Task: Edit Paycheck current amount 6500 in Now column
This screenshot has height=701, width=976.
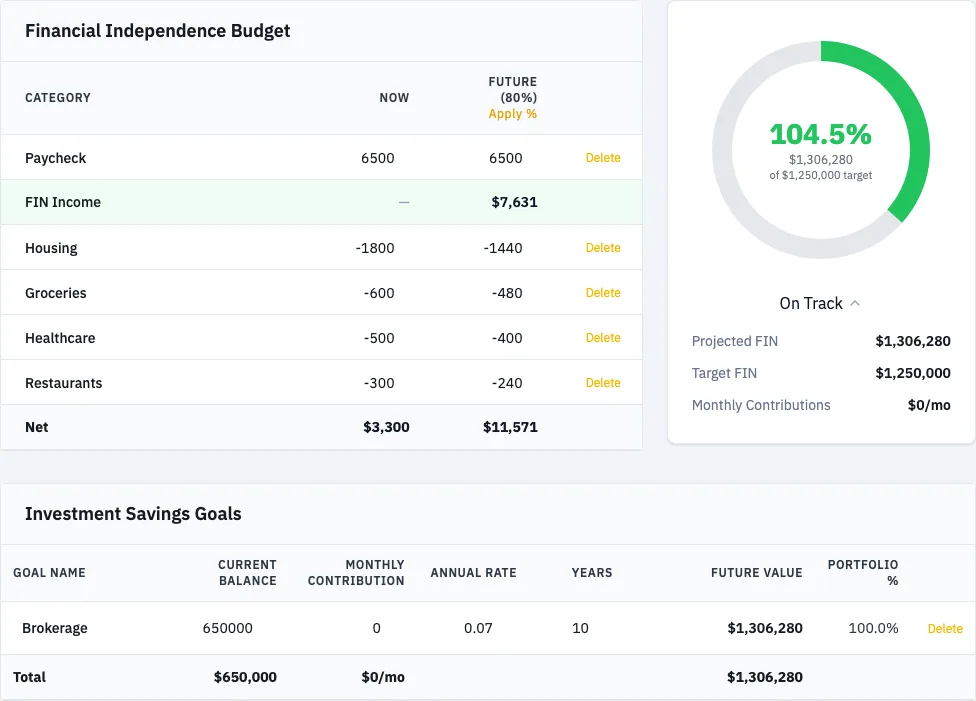Action: pyautogui.click(x=377, y=158)
